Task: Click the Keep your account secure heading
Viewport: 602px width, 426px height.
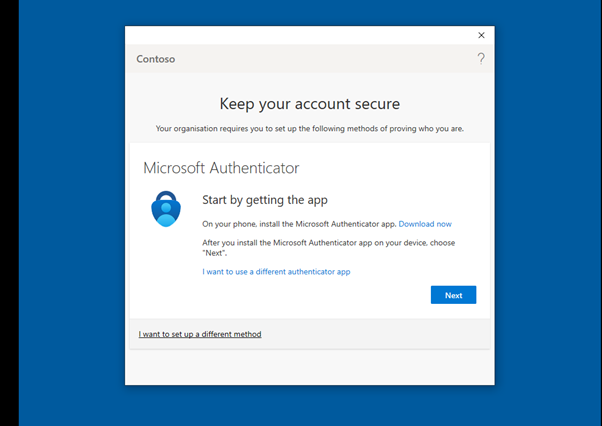Action: click(310, 104)
